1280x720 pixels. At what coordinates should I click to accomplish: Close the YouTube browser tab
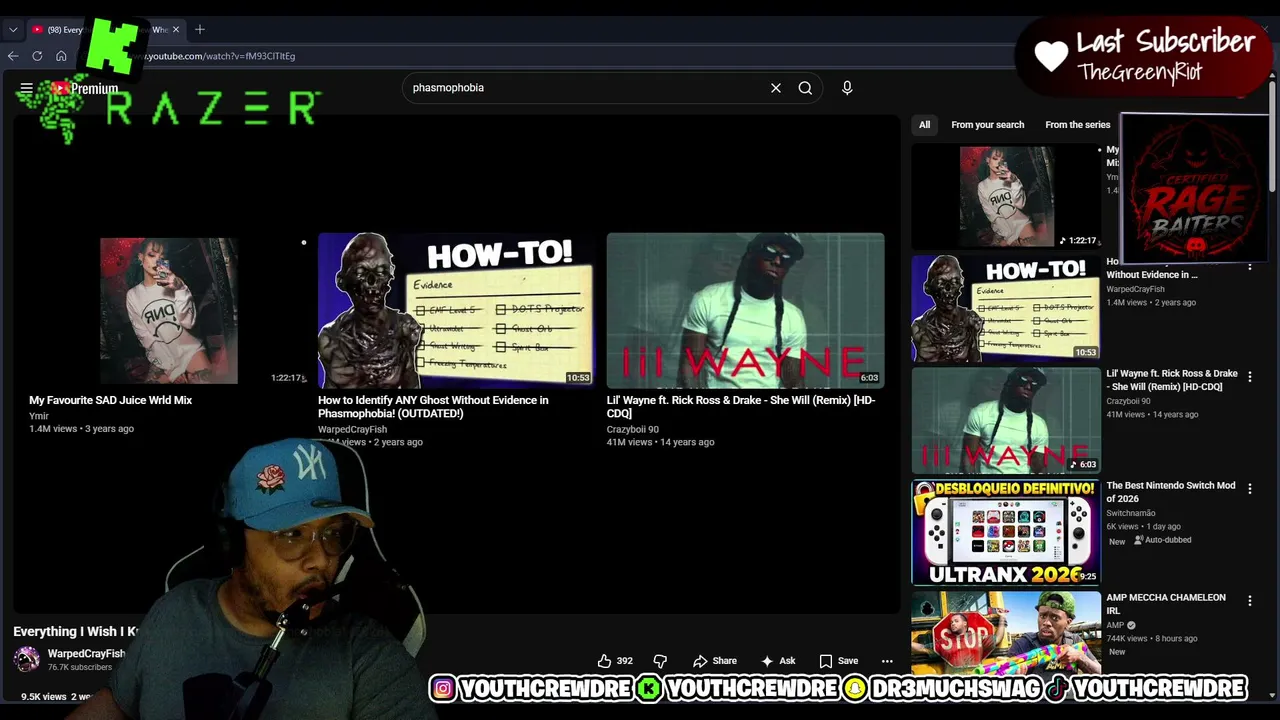(x=176, y=30)
